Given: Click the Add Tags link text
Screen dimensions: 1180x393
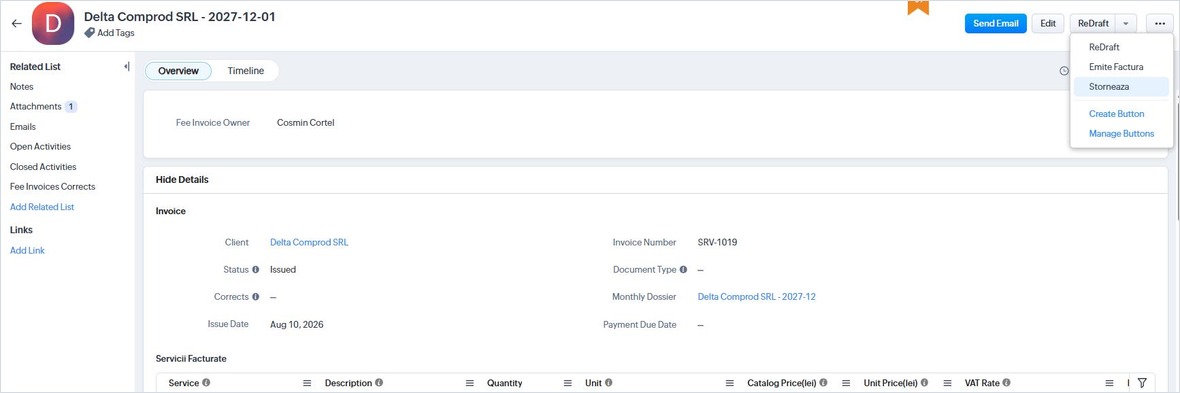Looking at the screenshot, I should pyautogui.click(x=116, y=33).
